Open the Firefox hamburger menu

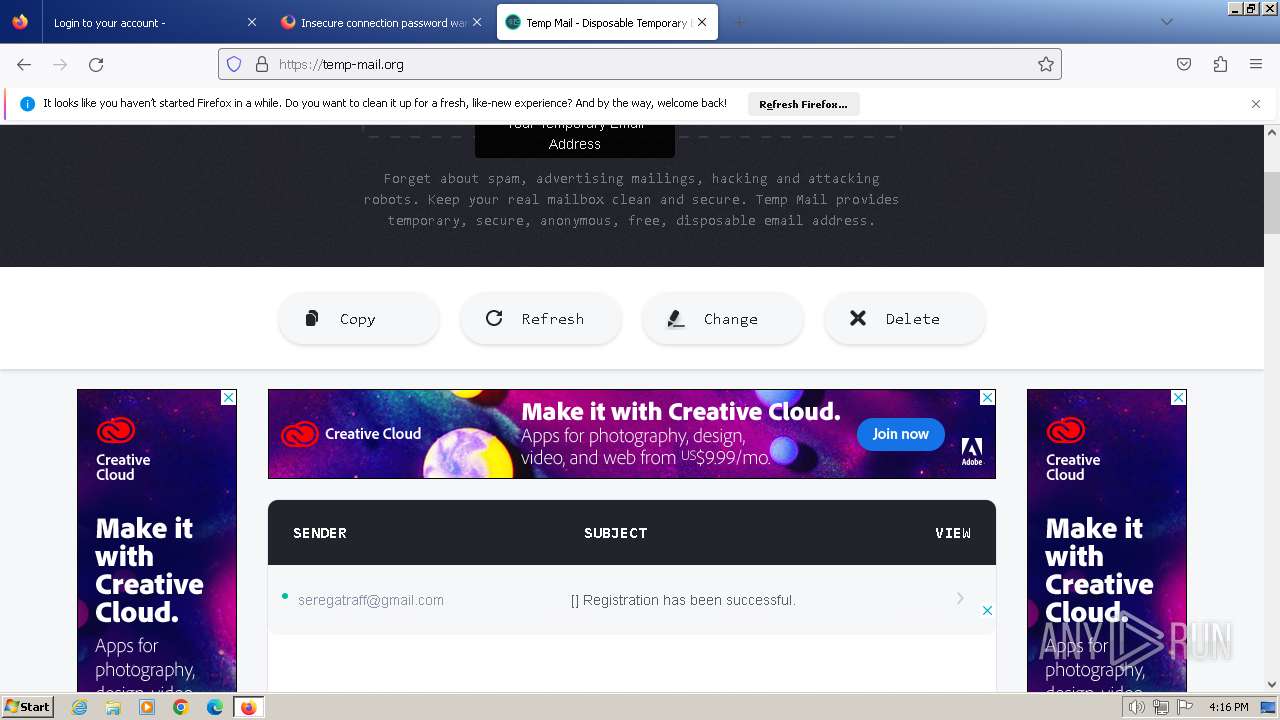tap(1256, 64)
